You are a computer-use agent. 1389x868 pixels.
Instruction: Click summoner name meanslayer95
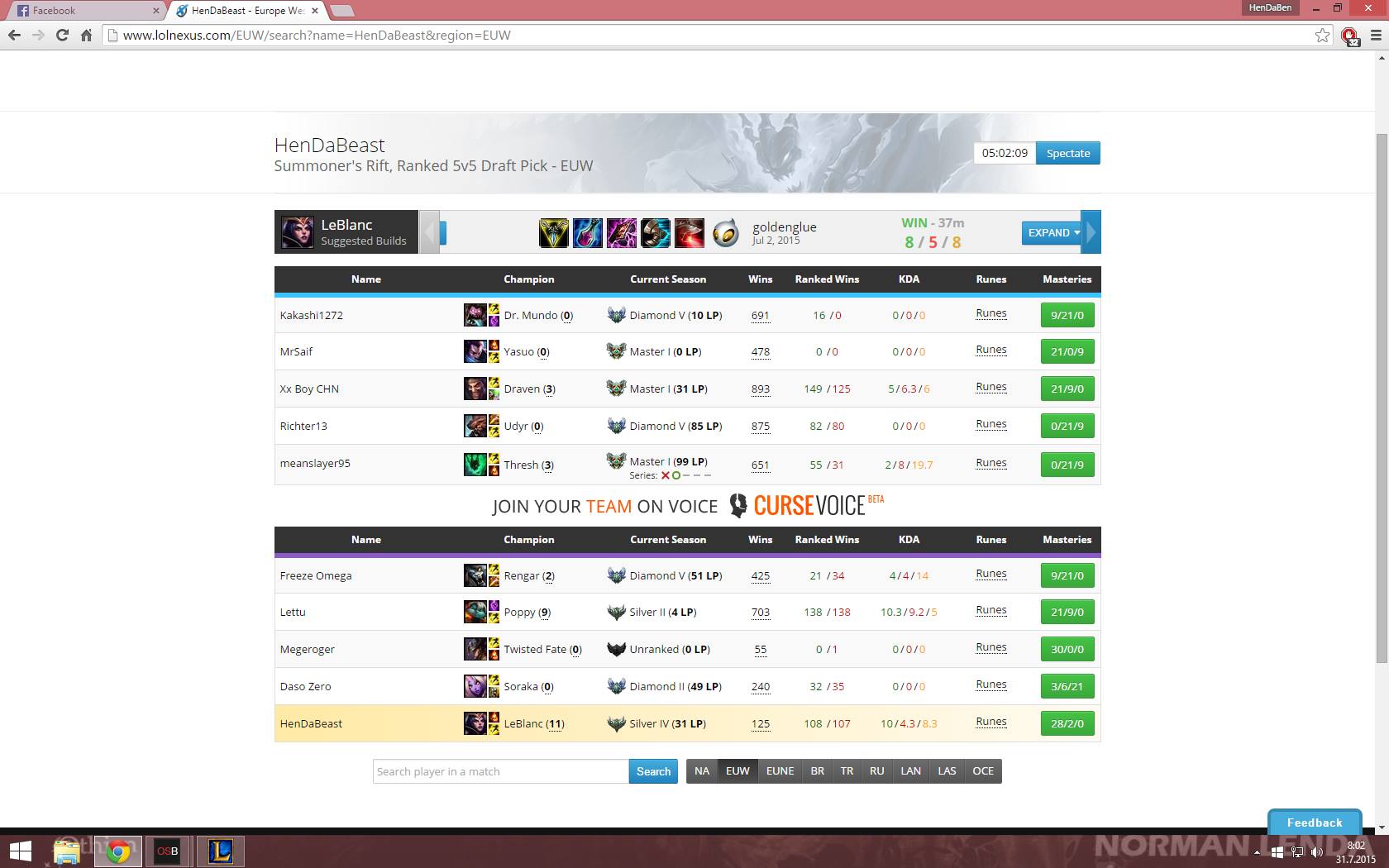(315, 463)
